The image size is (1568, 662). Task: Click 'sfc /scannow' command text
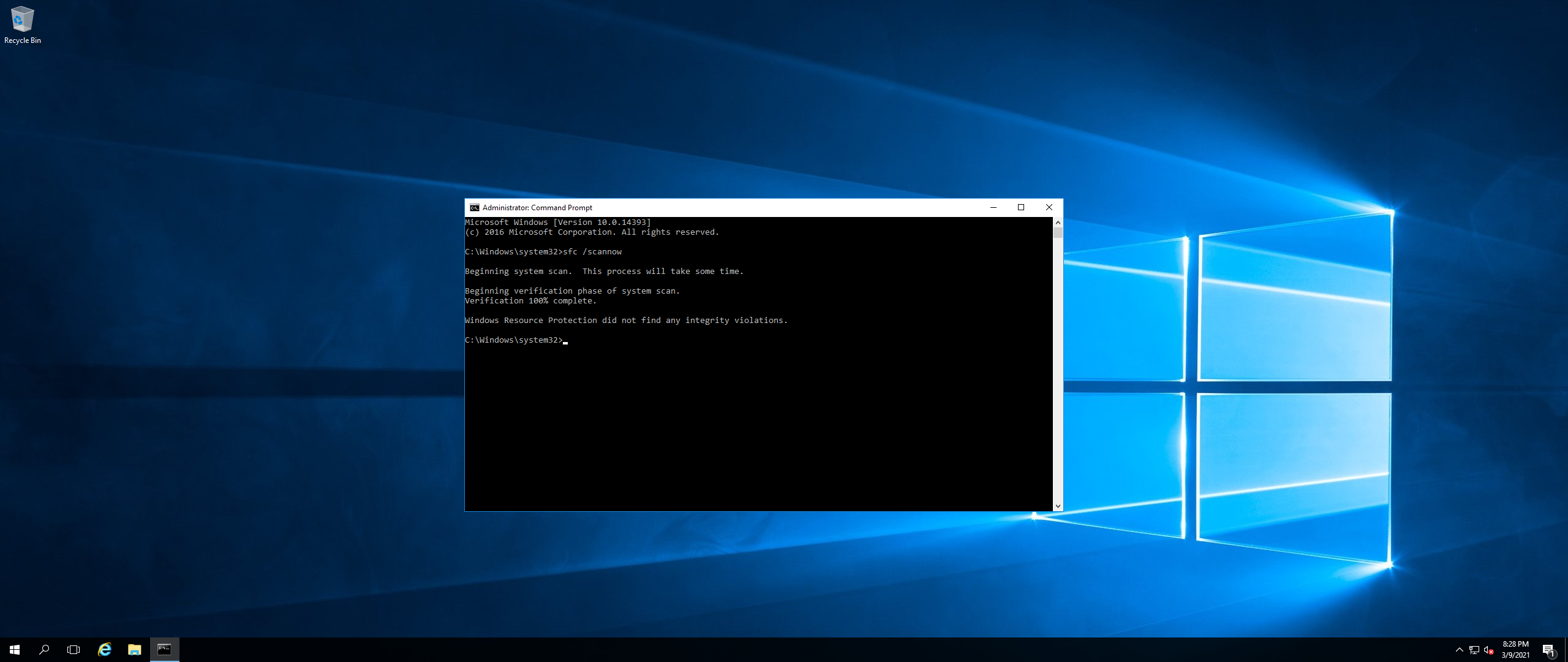click(x=592, y=252)
